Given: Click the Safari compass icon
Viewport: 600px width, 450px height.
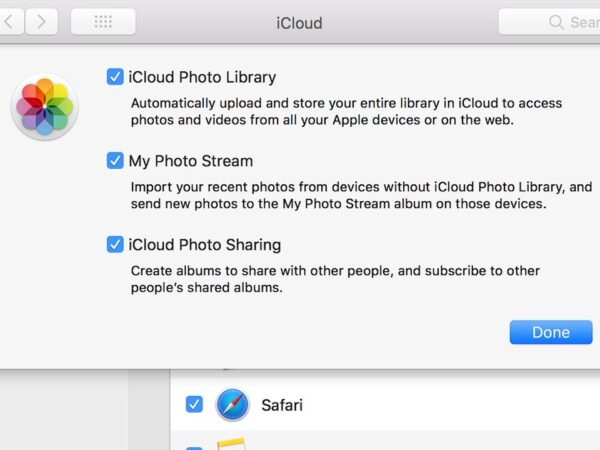Looking at the screenshot, I should click(233, 404).
